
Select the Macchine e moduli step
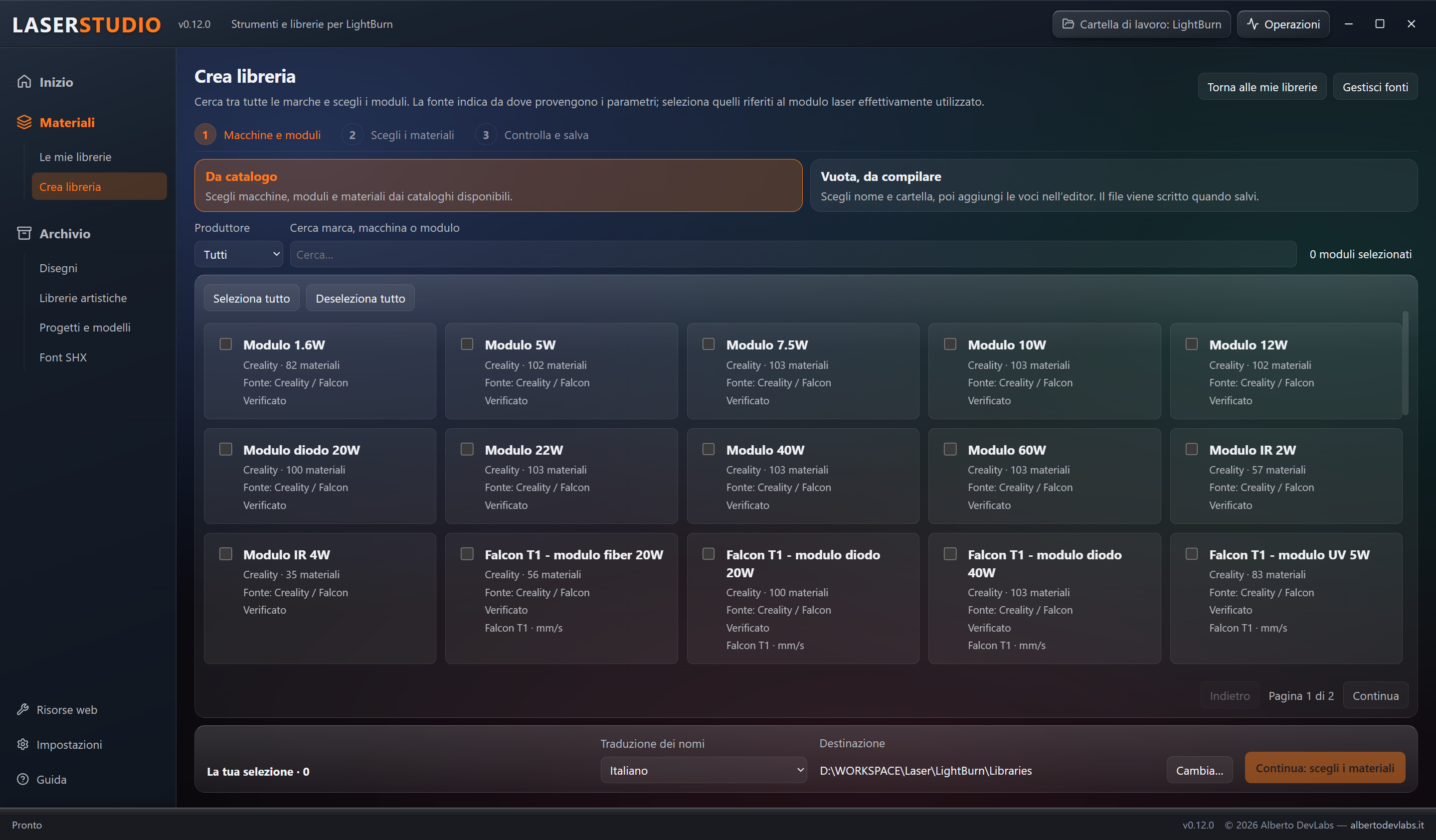pos(258,135)
